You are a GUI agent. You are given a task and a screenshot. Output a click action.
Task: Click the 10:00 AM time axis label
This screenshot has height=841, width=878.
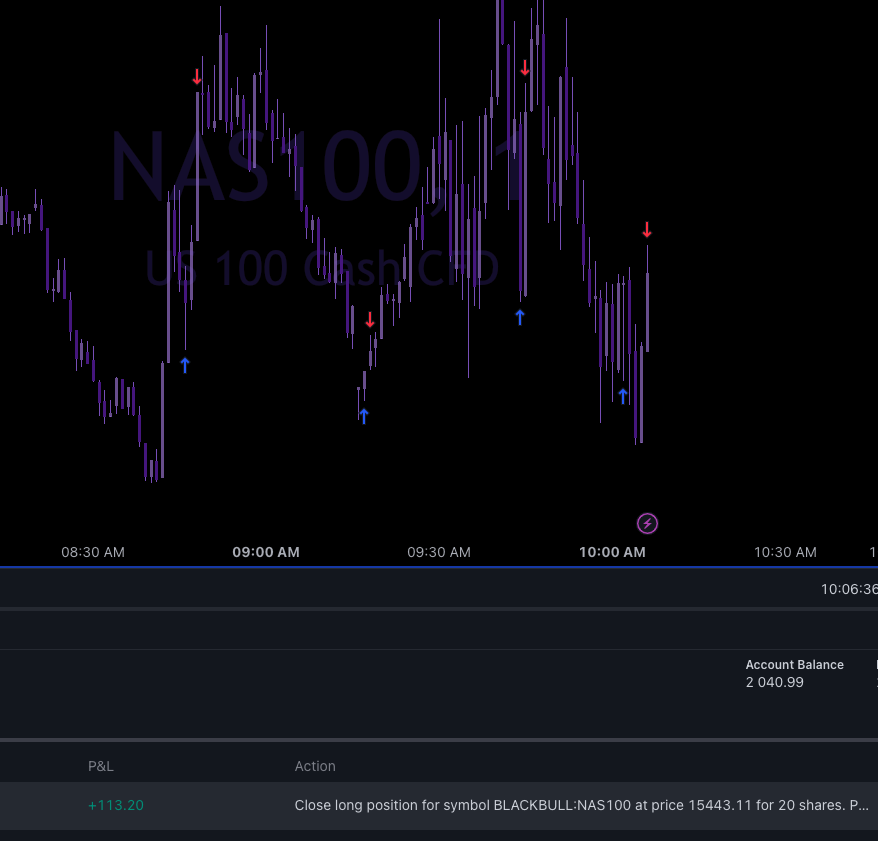pos(612,552)
